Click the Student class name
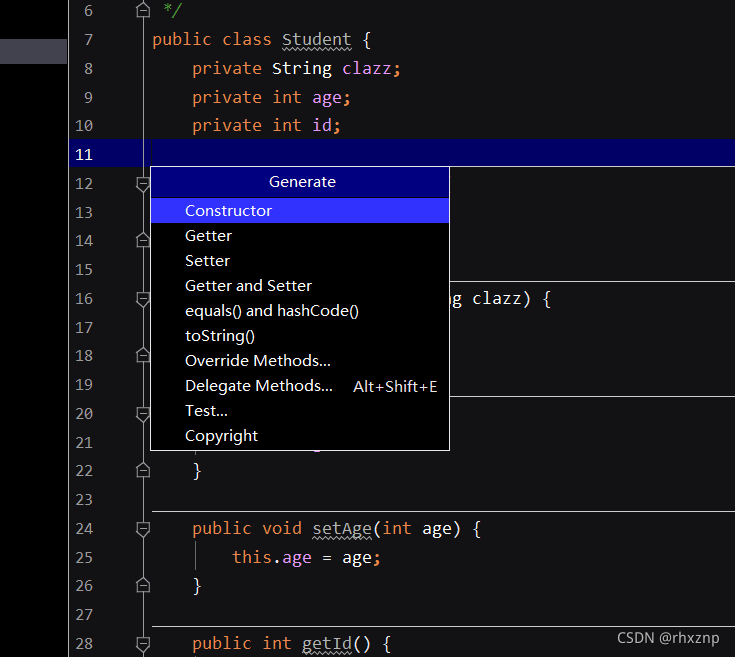The width and height of the screenshot is (735, 657). pos(316,40)
